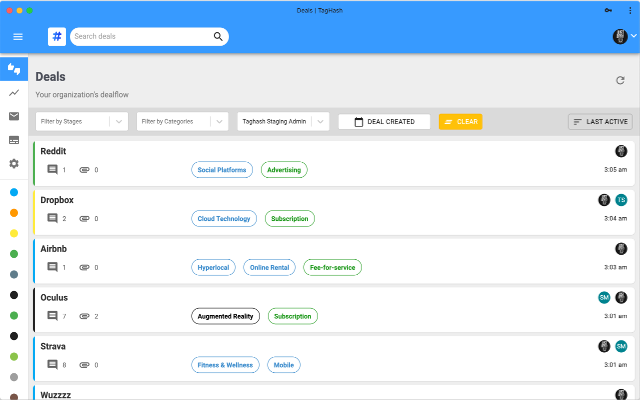The image size is (640, 400).
Task: Click Airbnb's comments icon
Action: (x=52, y=267)
